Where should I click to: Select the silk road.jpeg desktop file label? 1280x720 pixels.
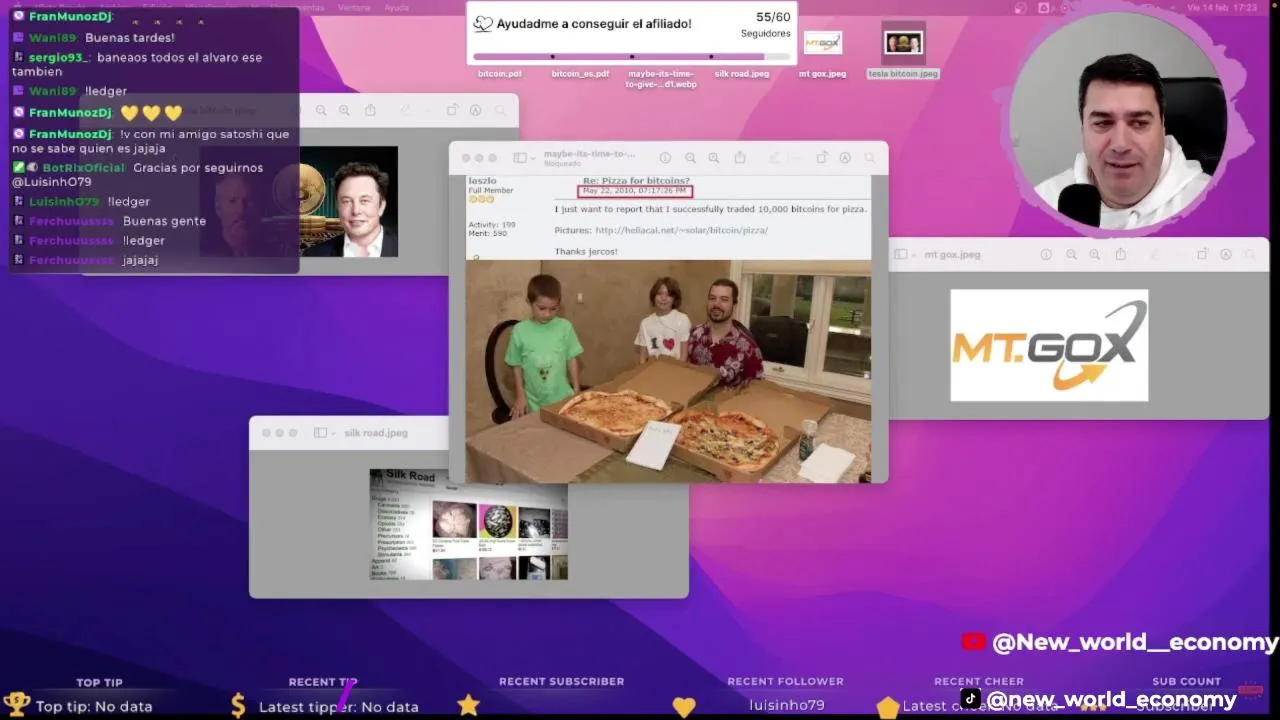(x=742, y=74)
